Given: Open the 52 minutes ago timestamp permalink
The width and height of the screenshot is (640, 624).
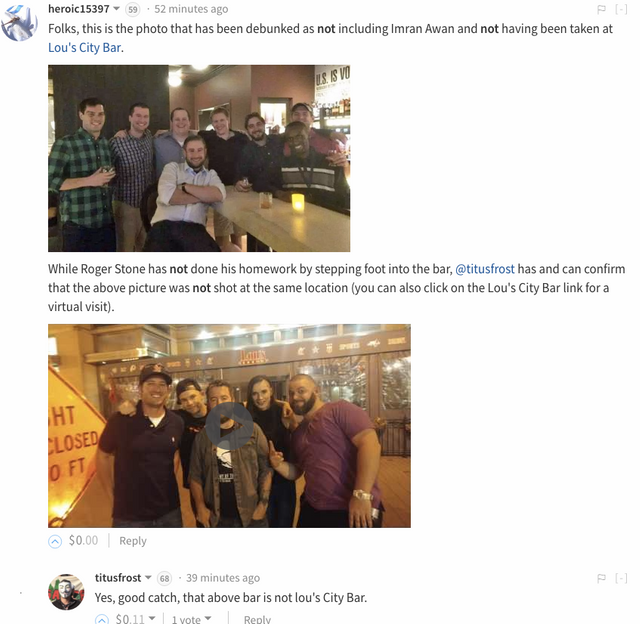Looking at the screenshot, I should coord(191,9).
